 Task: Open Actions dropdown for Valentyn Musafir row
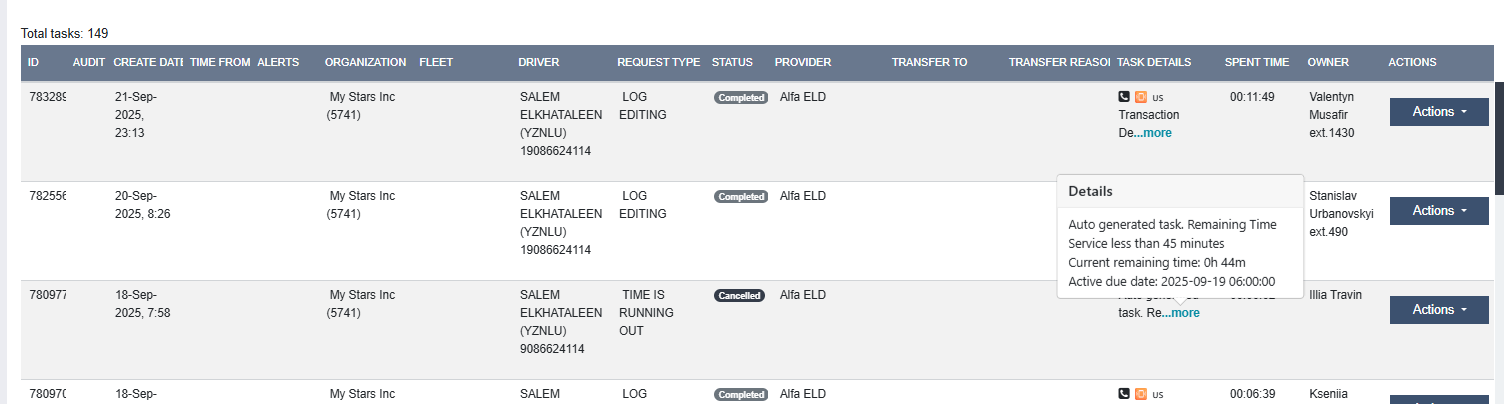[1439, 112]
